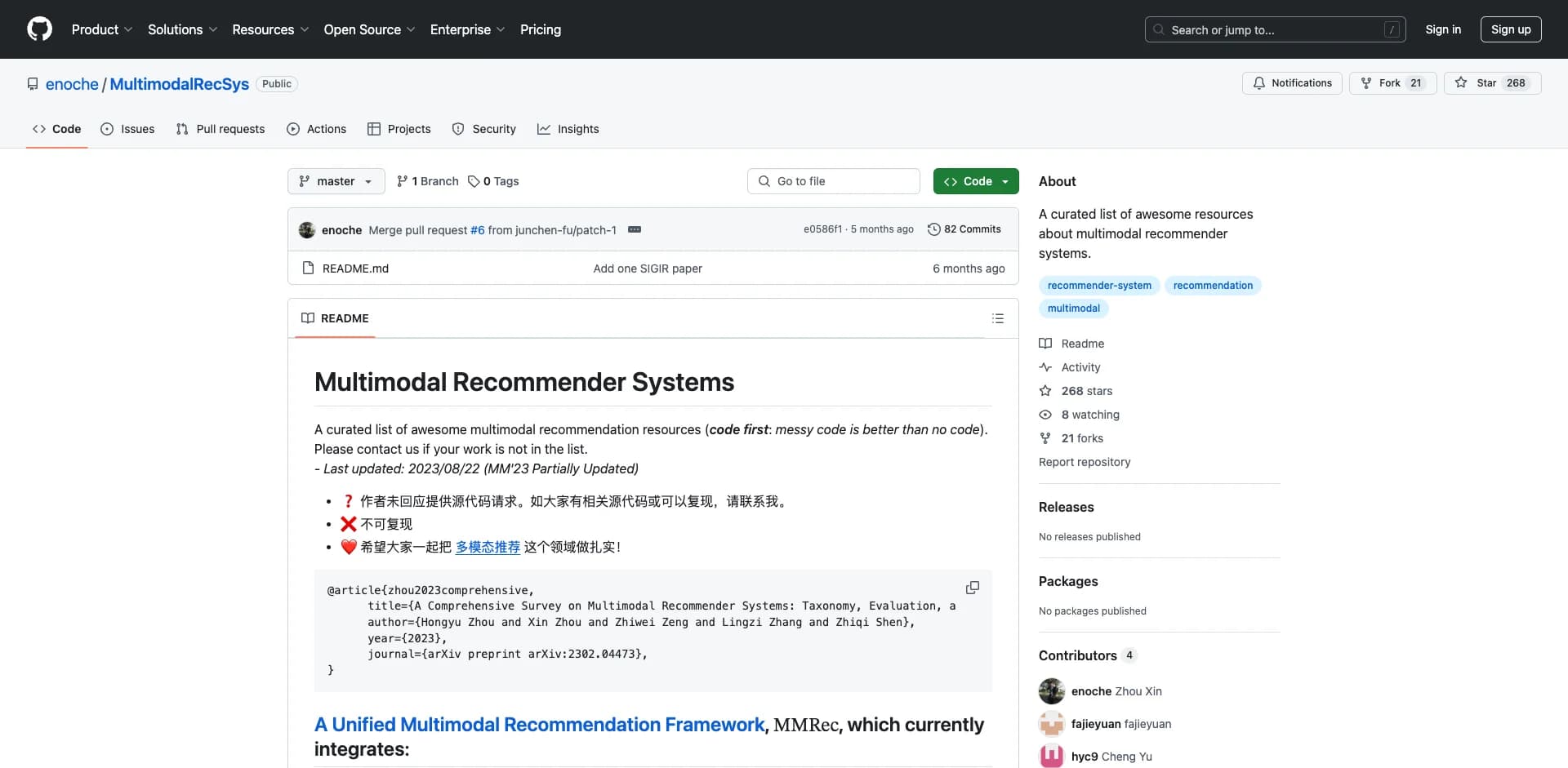Open the Pull requests tab
Image resolution: width=1568 pixels, height=768 pixels.
[x=220, y=129]
